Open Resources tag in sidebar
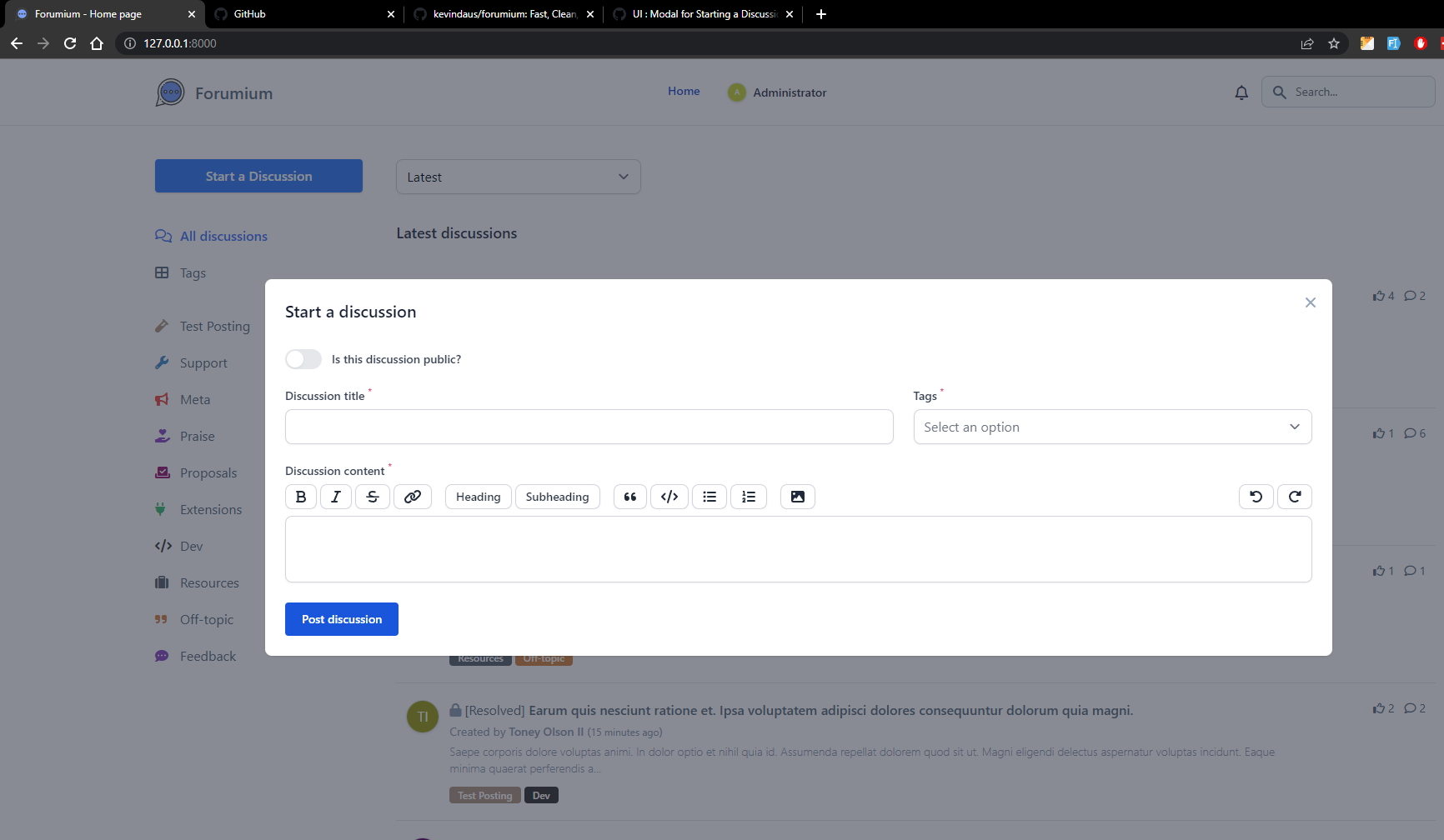 tap(198, 583)
